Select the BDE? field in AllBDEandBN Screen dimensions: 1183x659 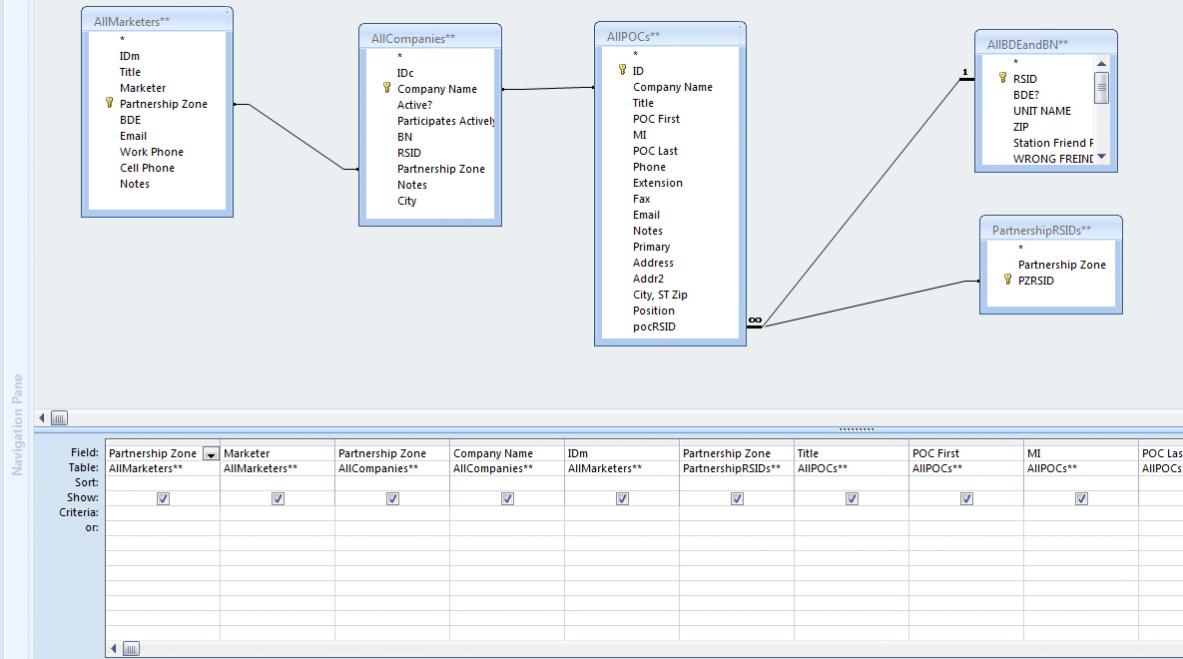pyautogui.click(x=1026, y=94)
